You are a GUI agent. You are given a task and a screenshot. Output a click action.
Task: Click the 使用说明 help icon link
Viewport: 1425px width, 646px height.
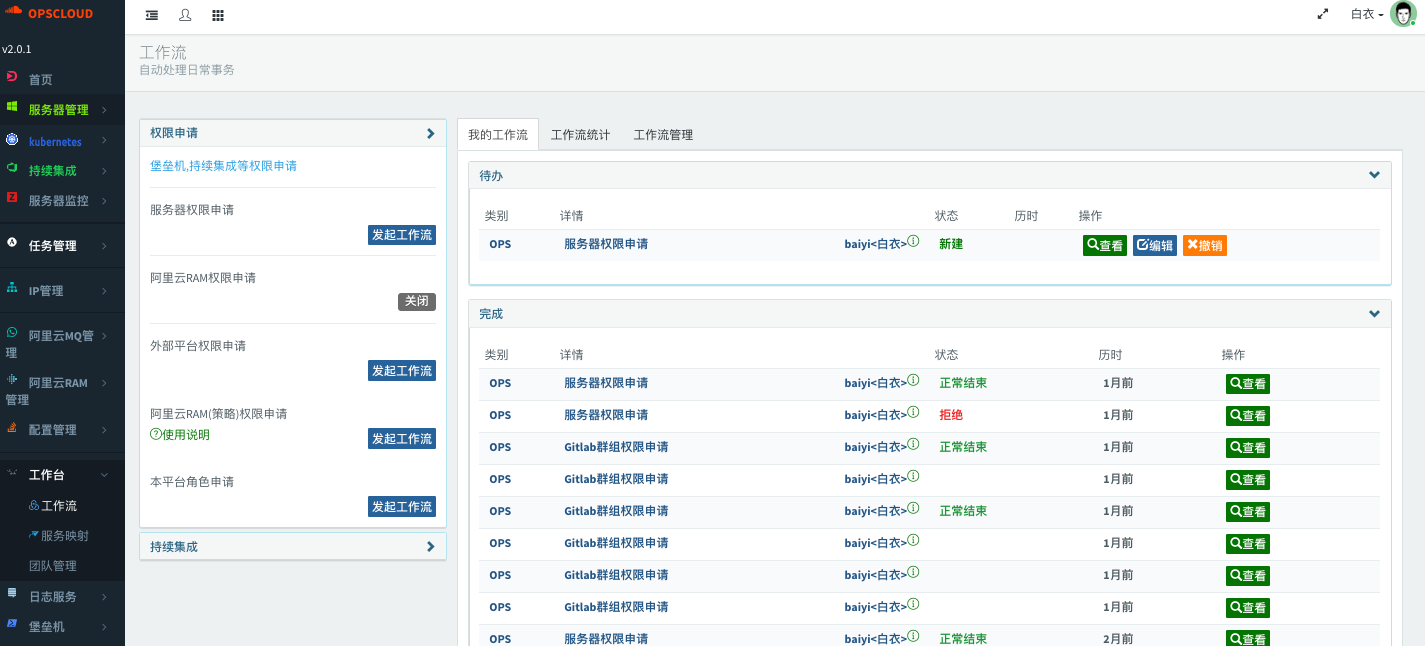[x=180, y=435]
